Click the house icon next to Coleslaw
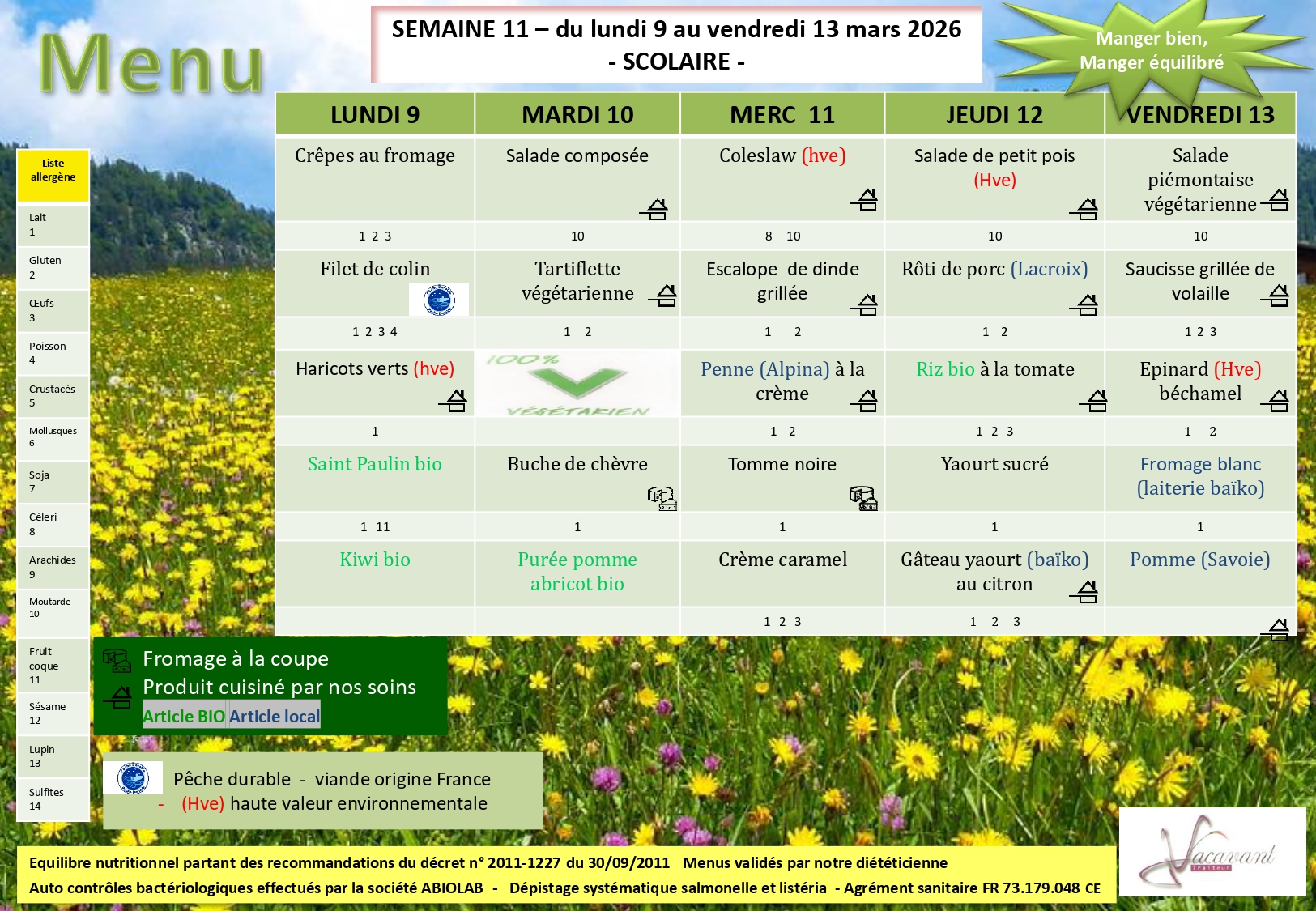Viewport: 1316px width, 911px height. [866, 200]
